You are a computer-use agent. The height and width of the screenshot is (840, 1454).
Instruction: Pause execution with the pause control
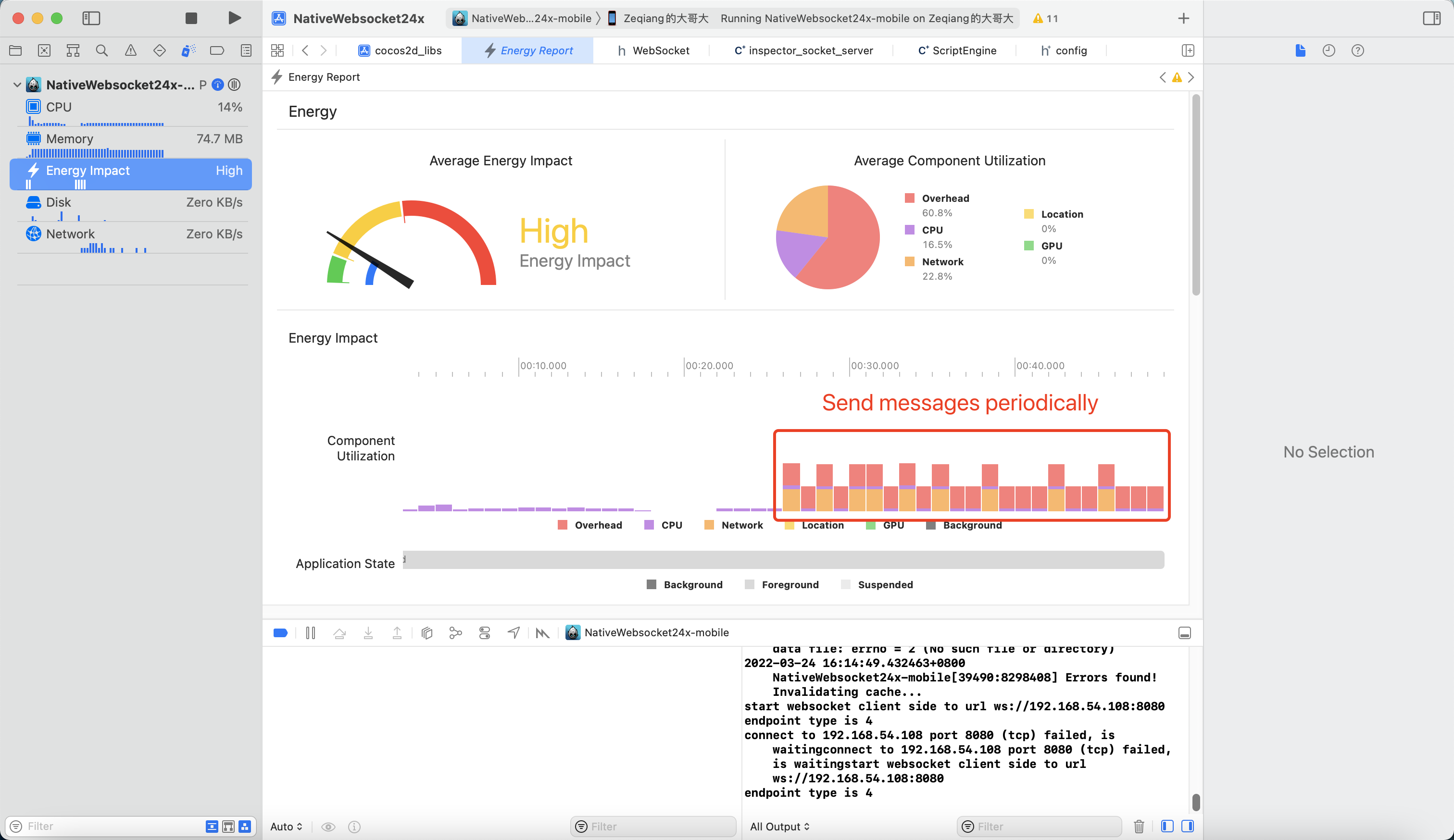tap(310, 632)
